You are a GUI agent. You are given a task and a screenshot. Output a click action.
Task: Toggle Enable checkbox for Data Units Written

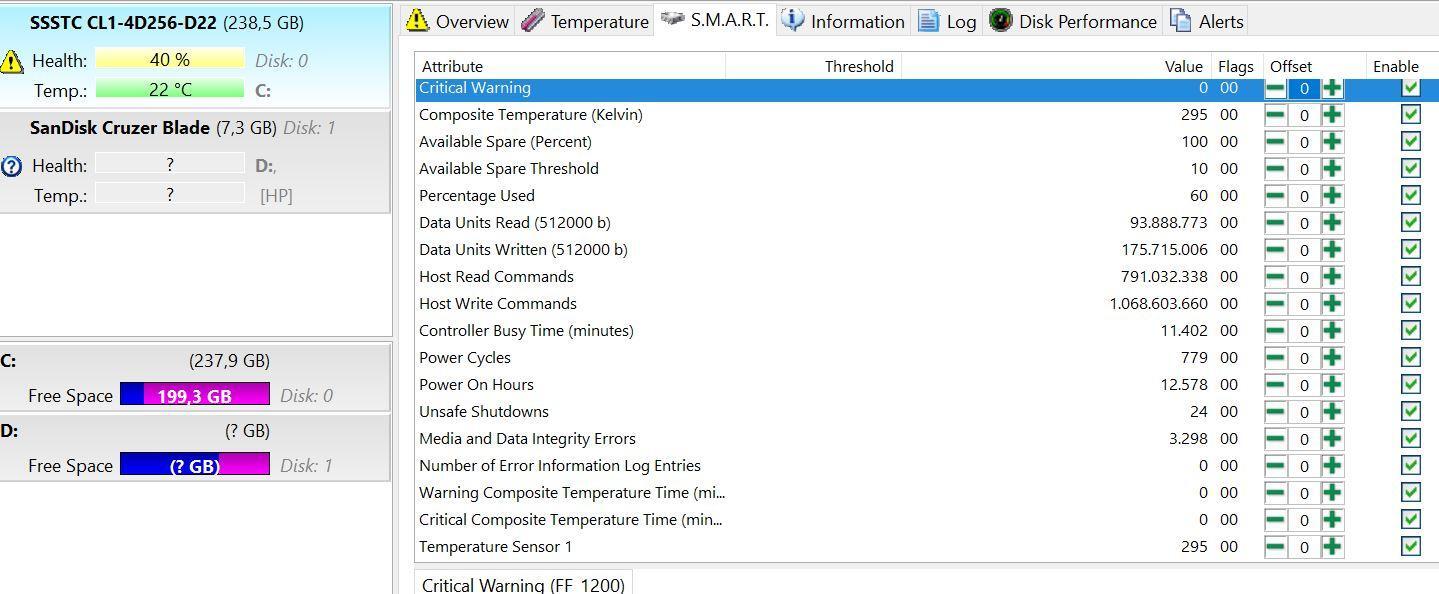pyautogui.click(x=1411, y=250)
